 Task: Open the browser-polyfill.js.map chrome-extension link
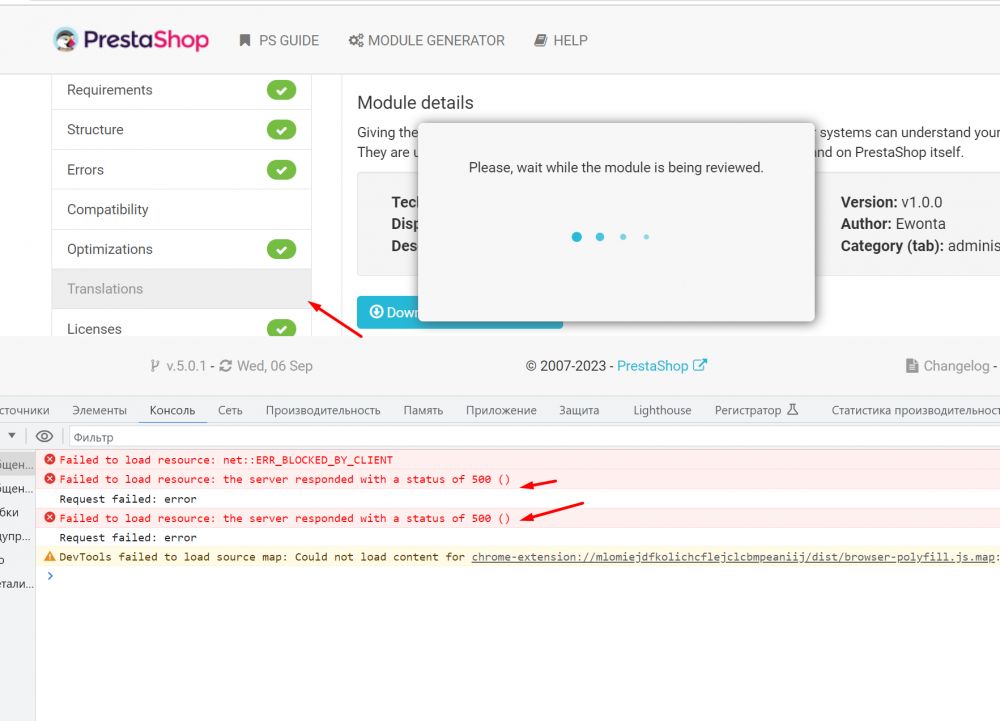click(x=735, y=557)
